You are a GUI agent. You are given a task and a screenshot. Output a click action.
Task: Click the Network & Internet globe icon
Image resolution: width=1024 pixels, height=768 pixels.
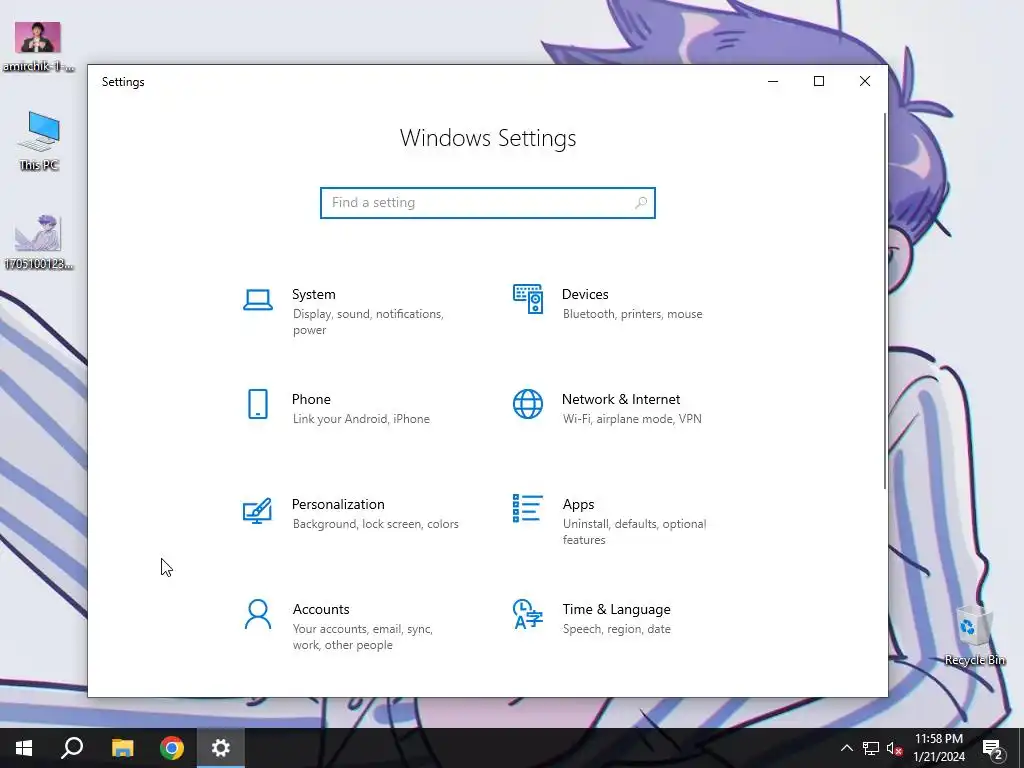[x=528, y=404]
